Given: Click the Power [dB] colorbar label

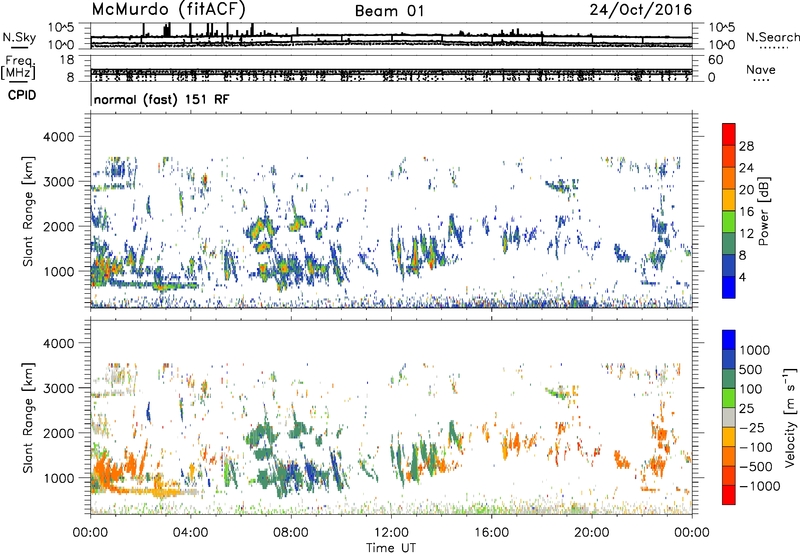Looking at the screenshot, I should click(764, 211).
